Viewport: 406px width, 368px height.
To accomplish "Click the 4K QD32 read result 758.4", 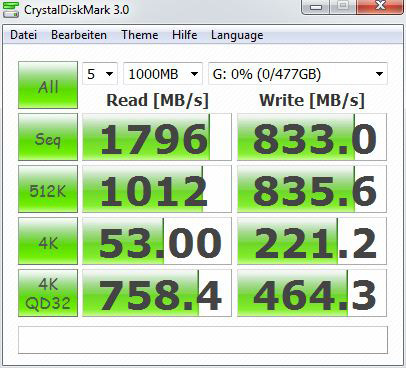I will click(157, 293).
